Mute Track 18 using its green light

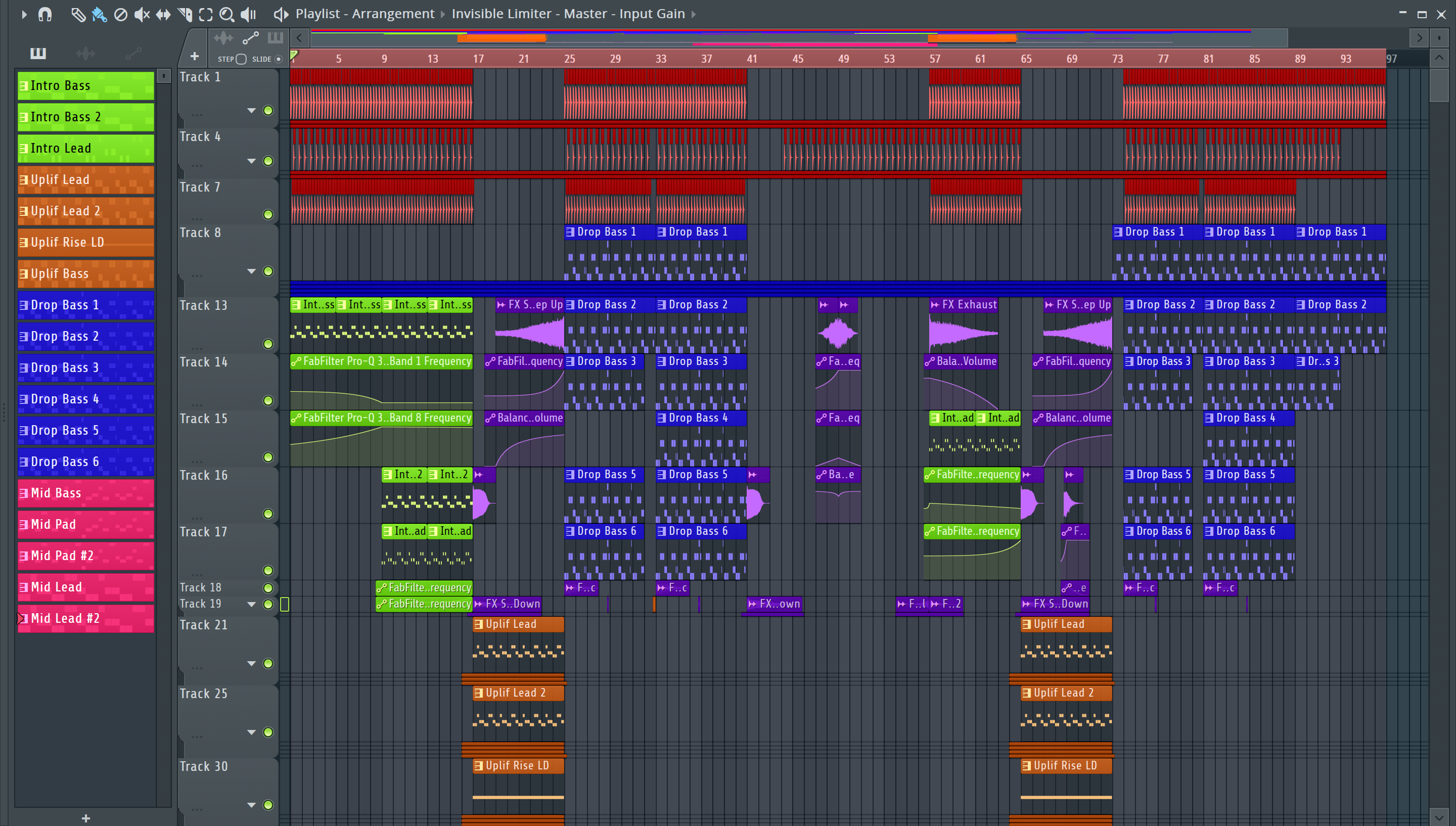coord(268,588)
